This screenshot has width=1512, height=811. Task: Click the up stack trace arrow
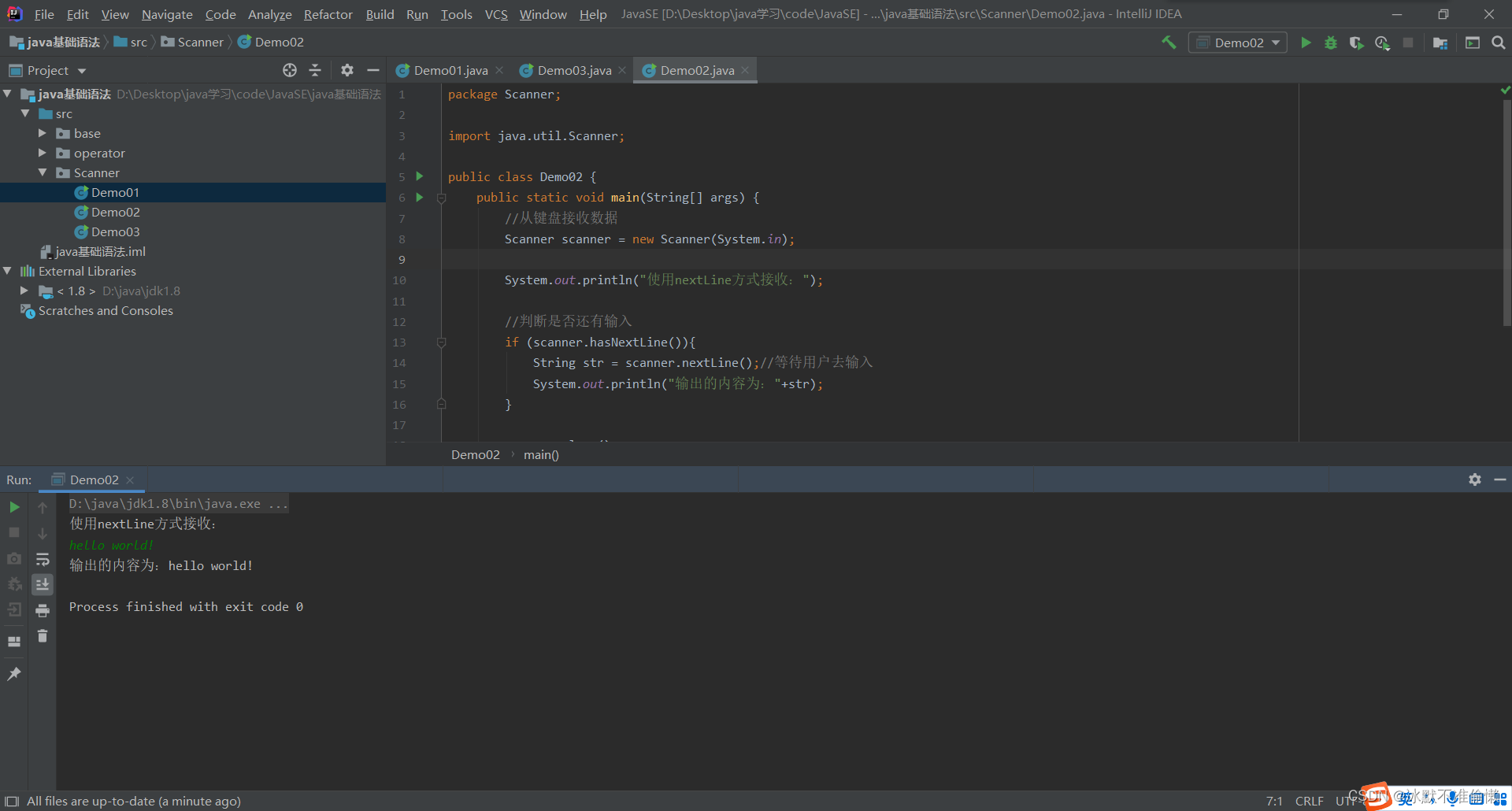point(43,507)
